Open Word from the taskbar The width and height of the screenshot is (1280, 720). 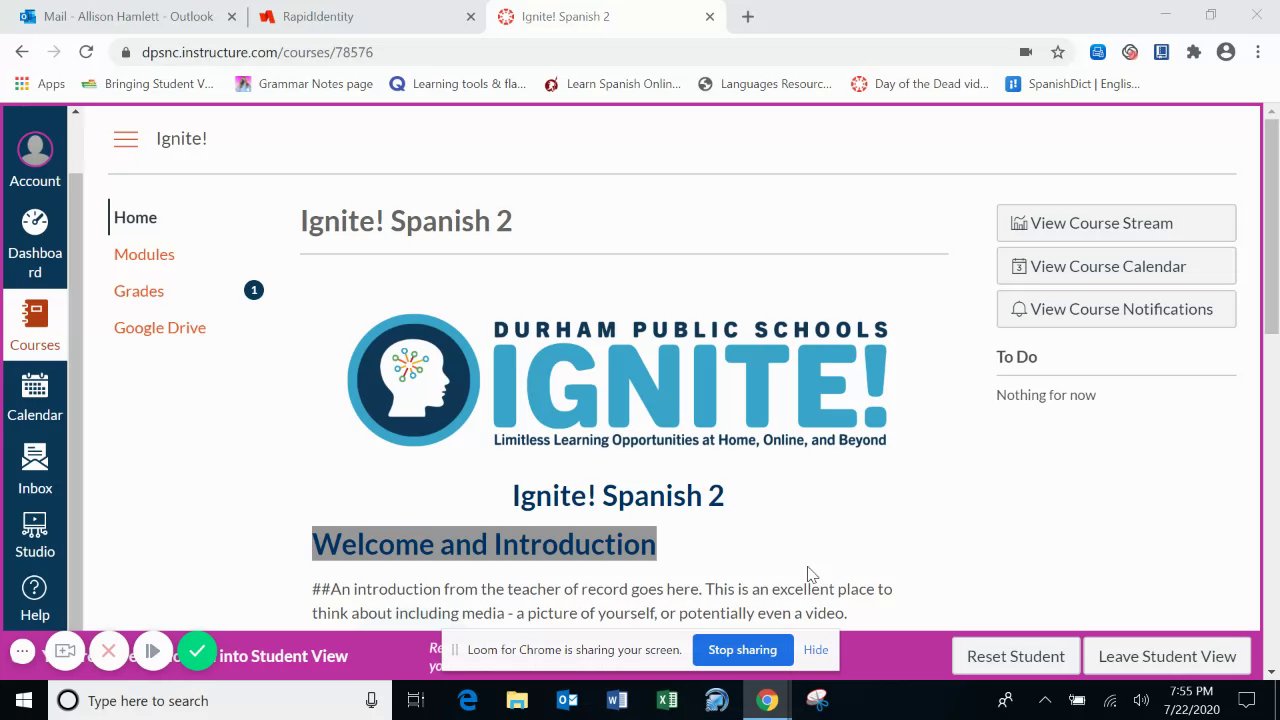[x=617, y=700]
